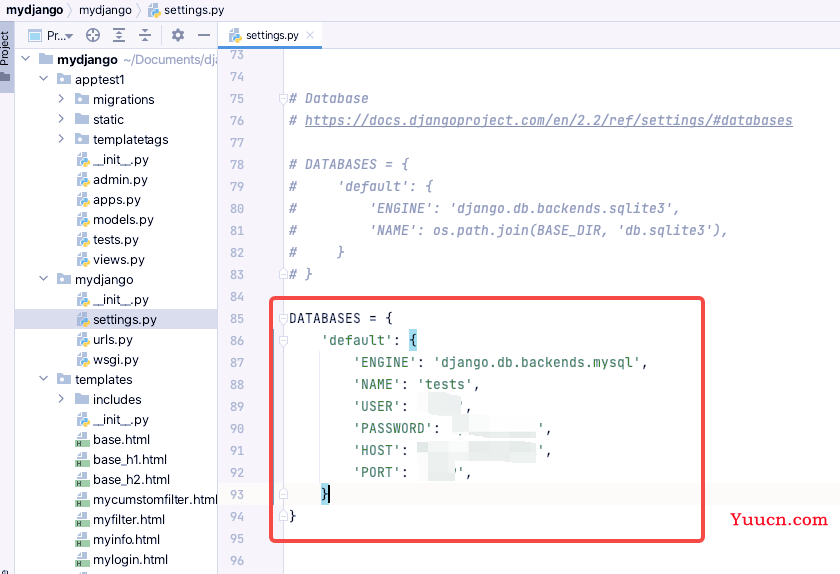Screen dimensions: 840x574
Task: Select mycumstomfilter.html template file
Action: pyautogui.click(x=146, y=500)
